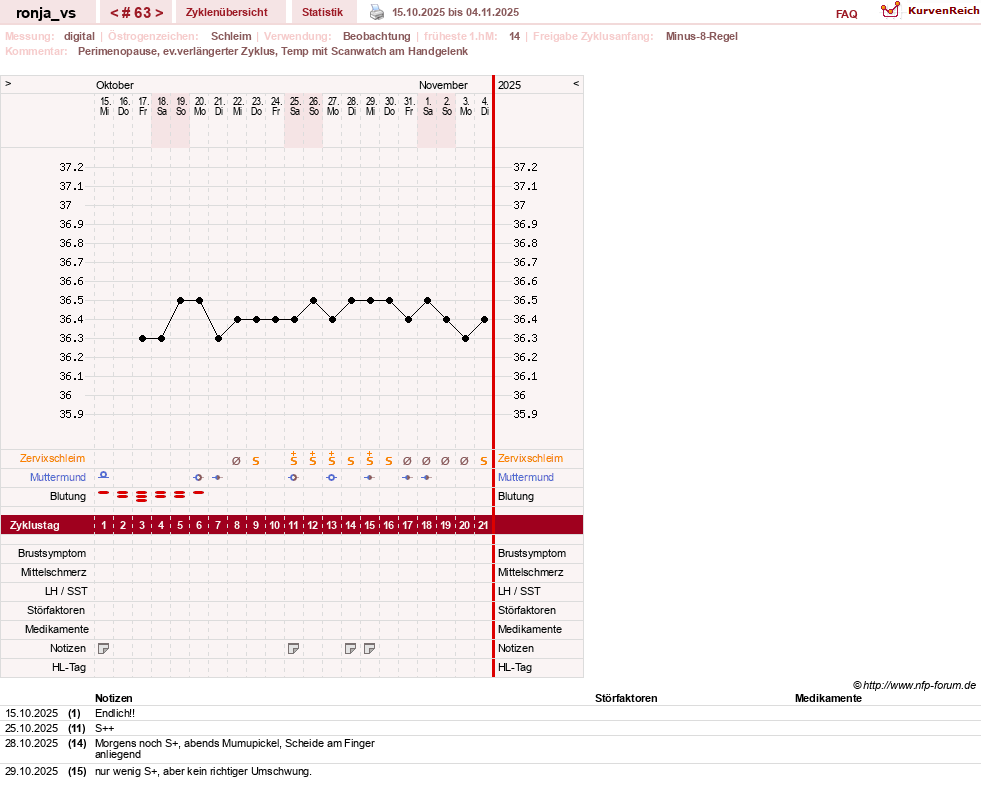This screenshot has height=811, width=981.
Task: Open the note icon on cycle day 14
Action: pos(350,649)
